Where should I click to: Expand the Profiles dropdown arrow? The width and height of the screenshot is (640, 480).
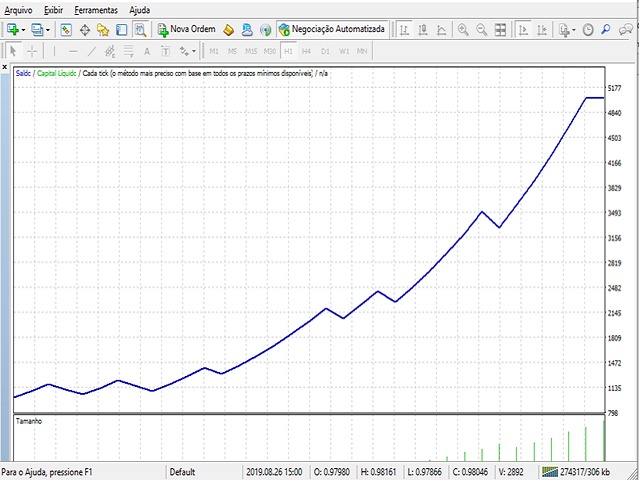(x=48, y=30)
